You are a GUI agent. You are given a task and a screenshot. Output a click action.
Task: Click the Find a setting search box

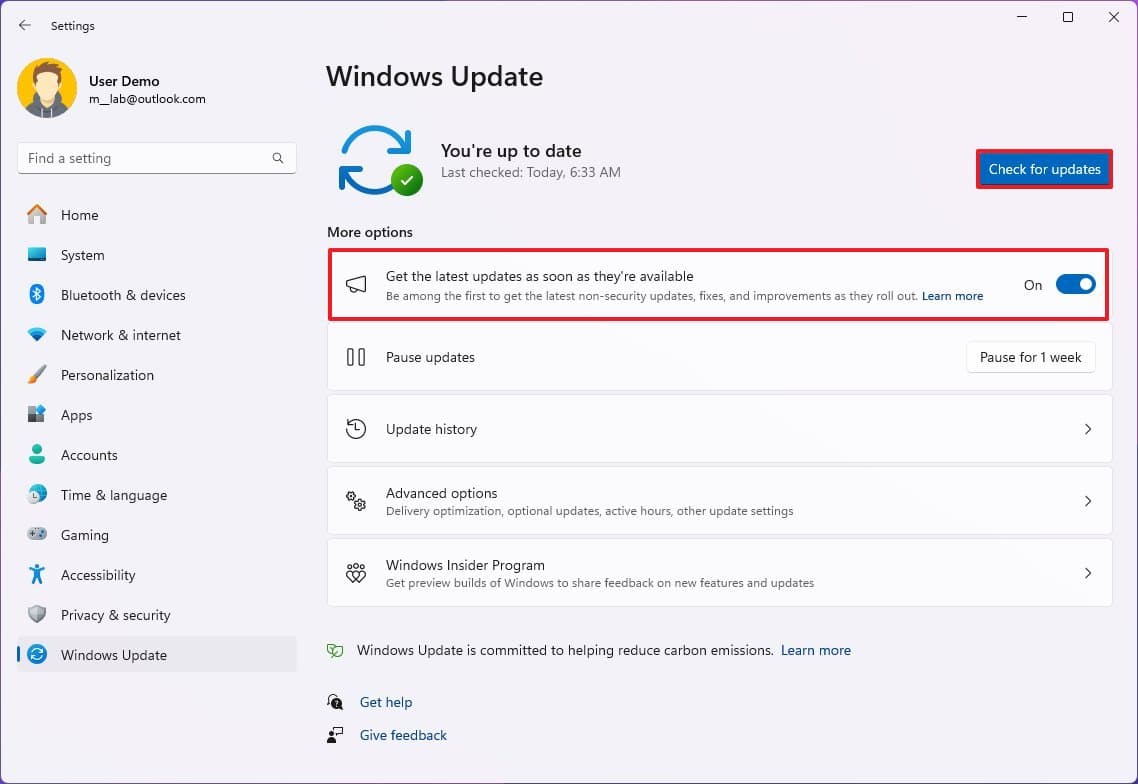pos(156,158)
